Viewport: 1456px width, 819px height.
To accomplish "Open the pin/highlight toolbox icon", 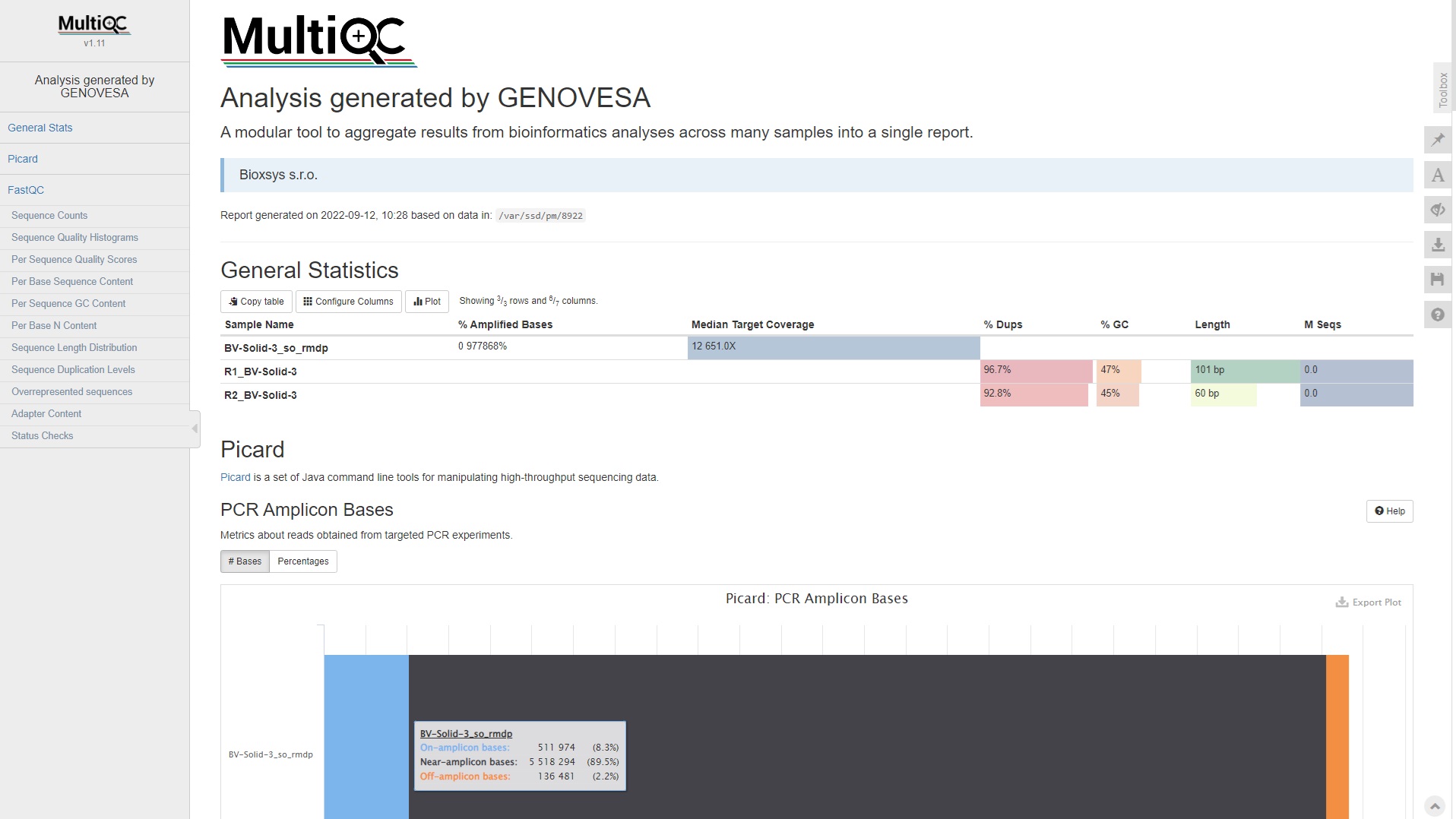I will [1438, 140].
